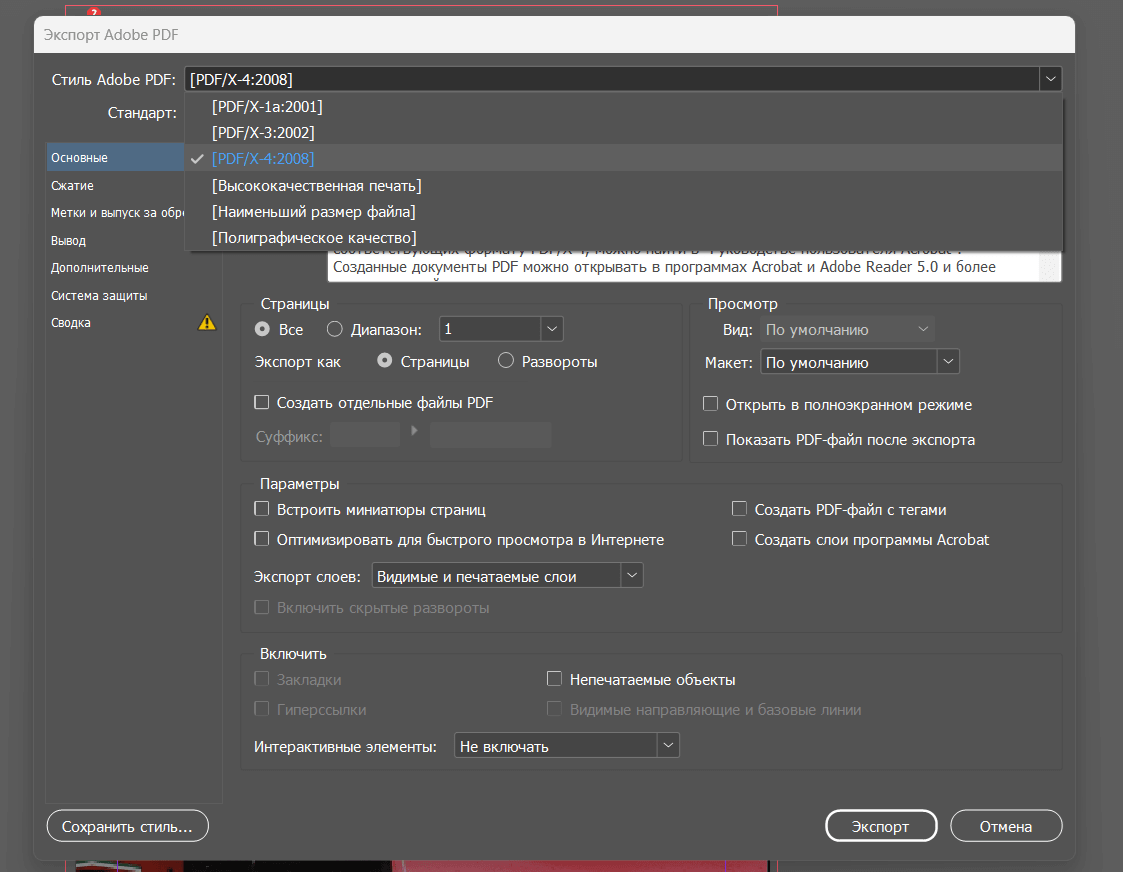1123x872 pixels.
Task: Enable Непечатаемые объекты checkbox
Action: (x=554, y=679)
